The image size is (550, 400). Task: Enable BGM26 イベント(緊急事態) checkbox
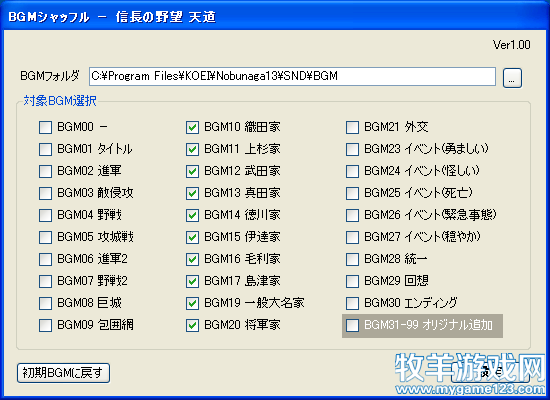click(352, 215)
